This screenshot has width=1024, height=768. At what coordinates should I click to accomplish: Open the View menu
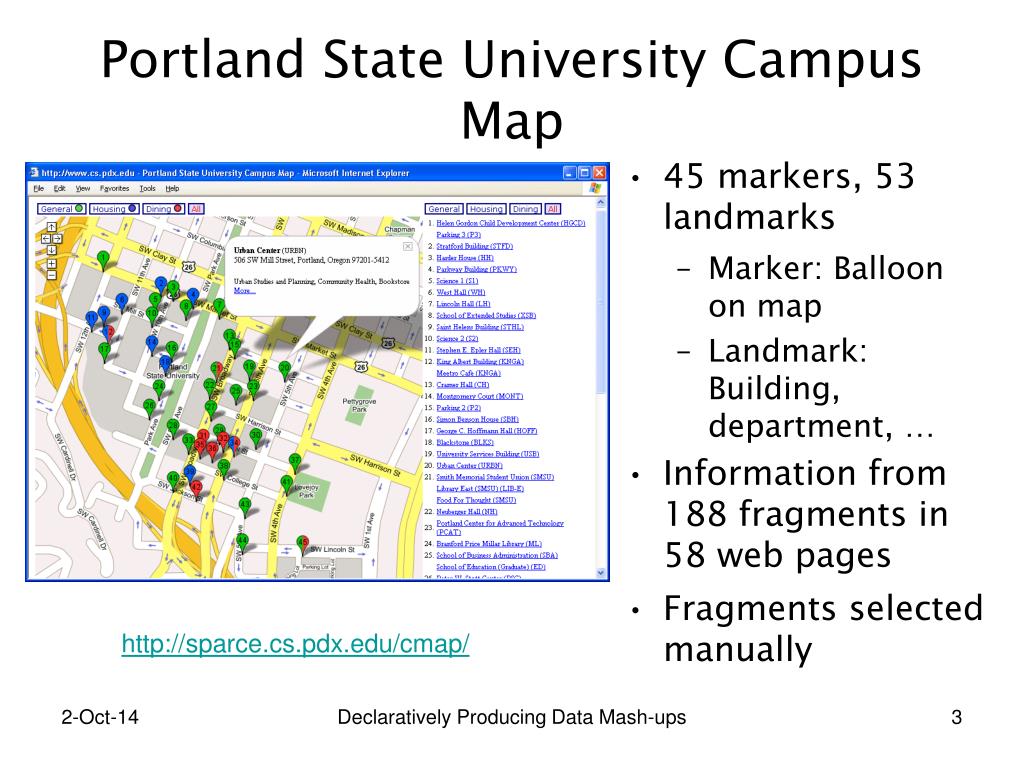tap(83, 189)
